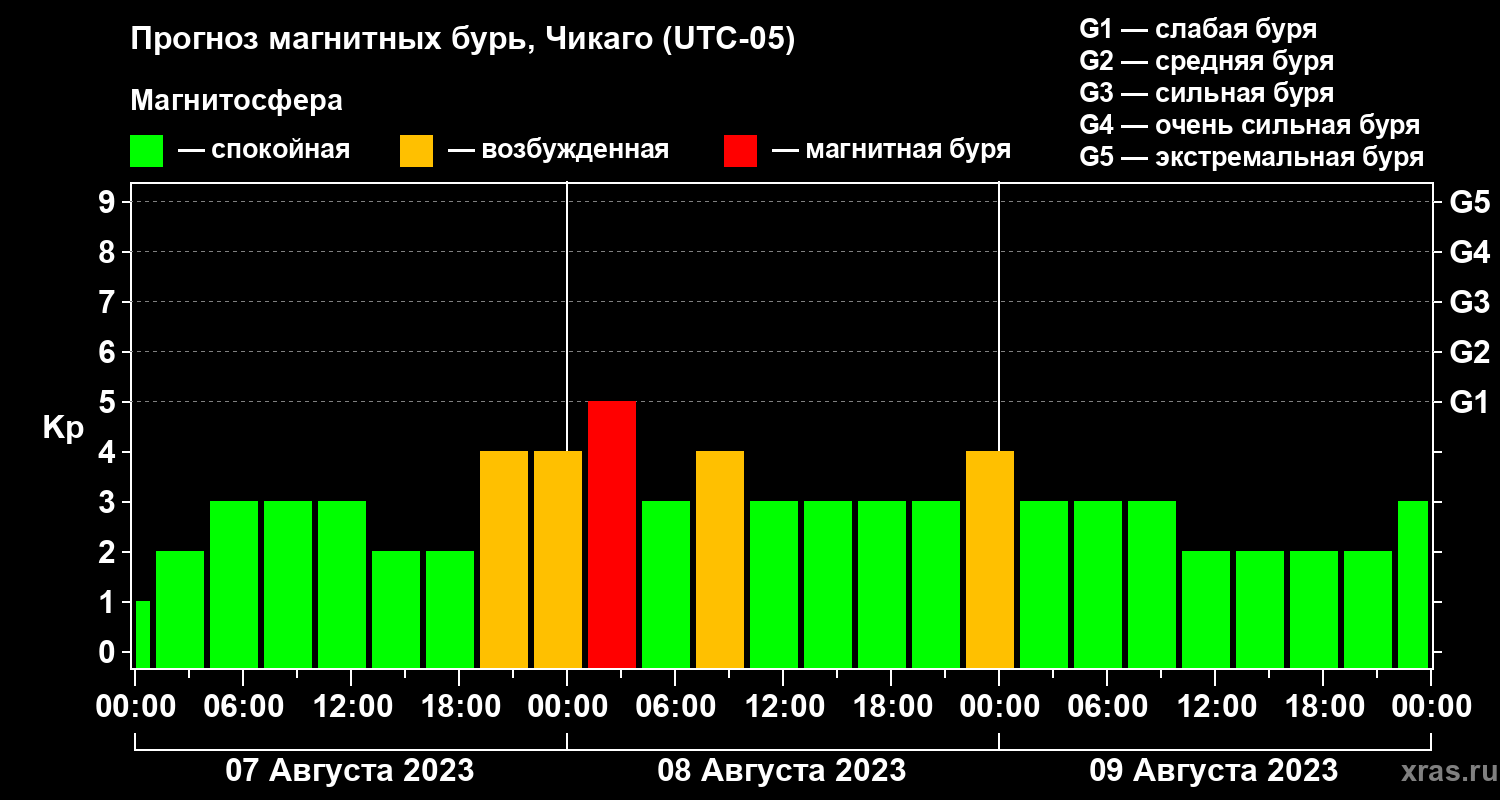Click the '09 Августа 2023' date label

(x=1214, y=771)
